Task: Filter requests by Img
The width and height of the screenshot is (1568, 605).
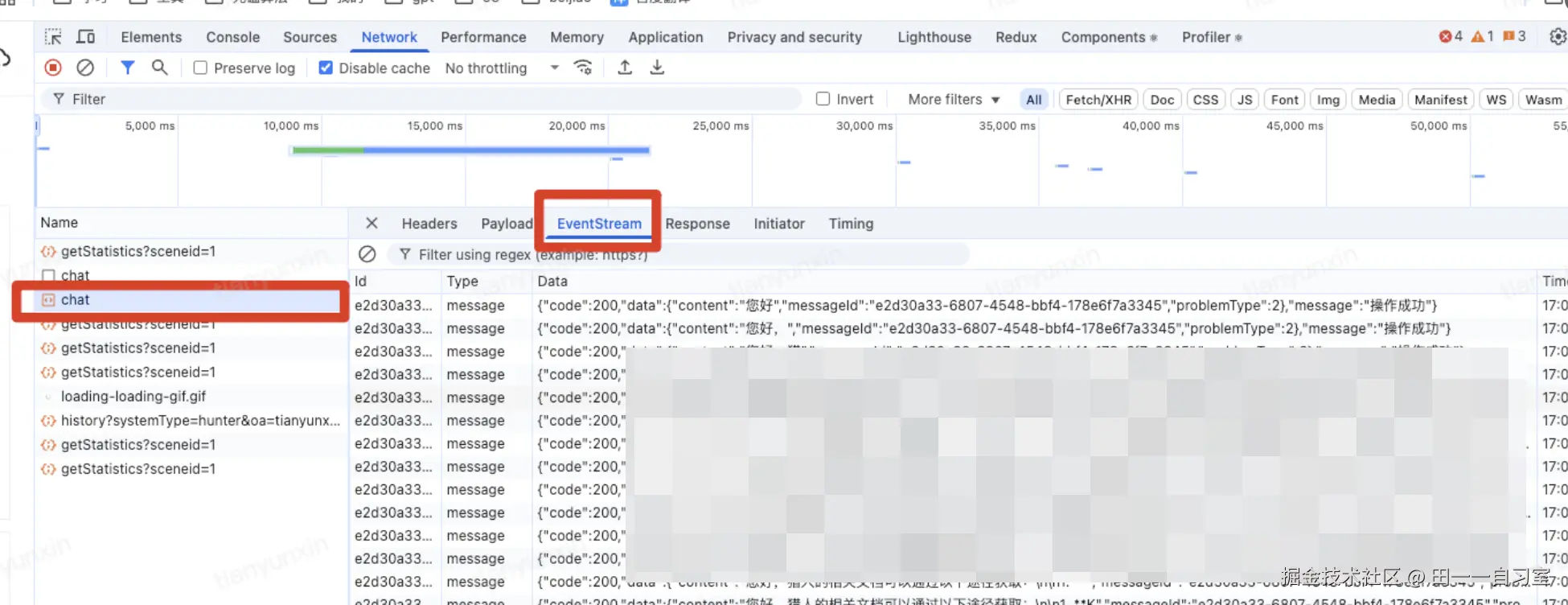Action: [1328, 100]
